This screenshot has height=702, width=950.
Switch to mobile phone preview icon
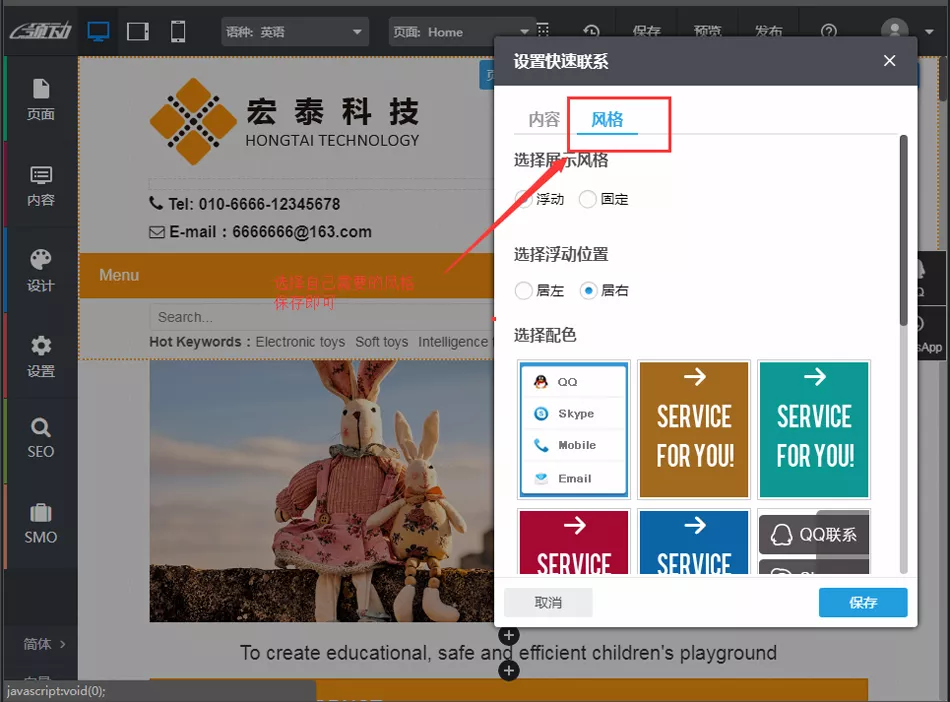click(178, 32)
